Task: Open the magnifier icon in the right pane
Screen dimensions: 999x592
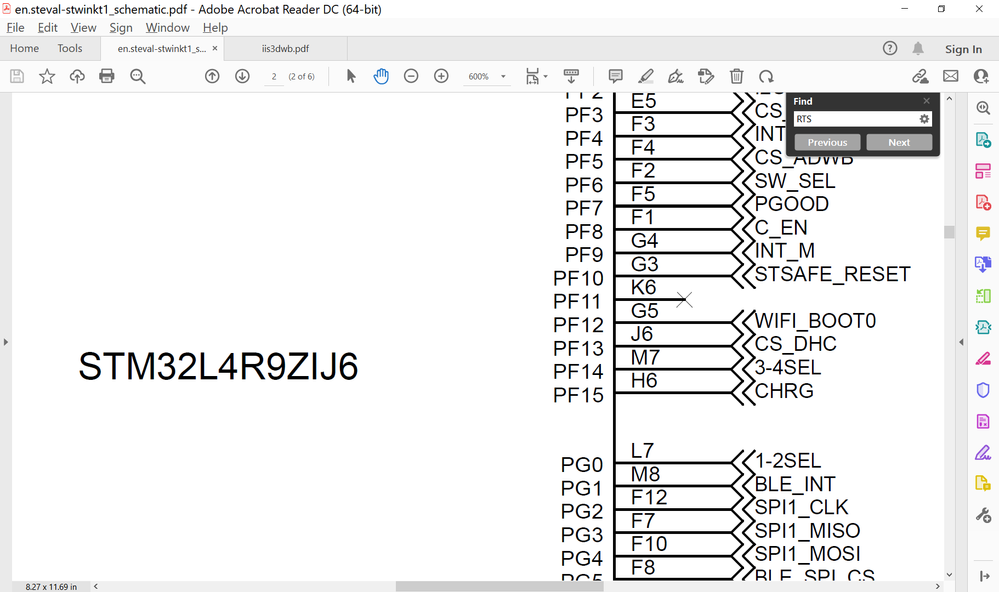Action: click(x=983, y=108)
